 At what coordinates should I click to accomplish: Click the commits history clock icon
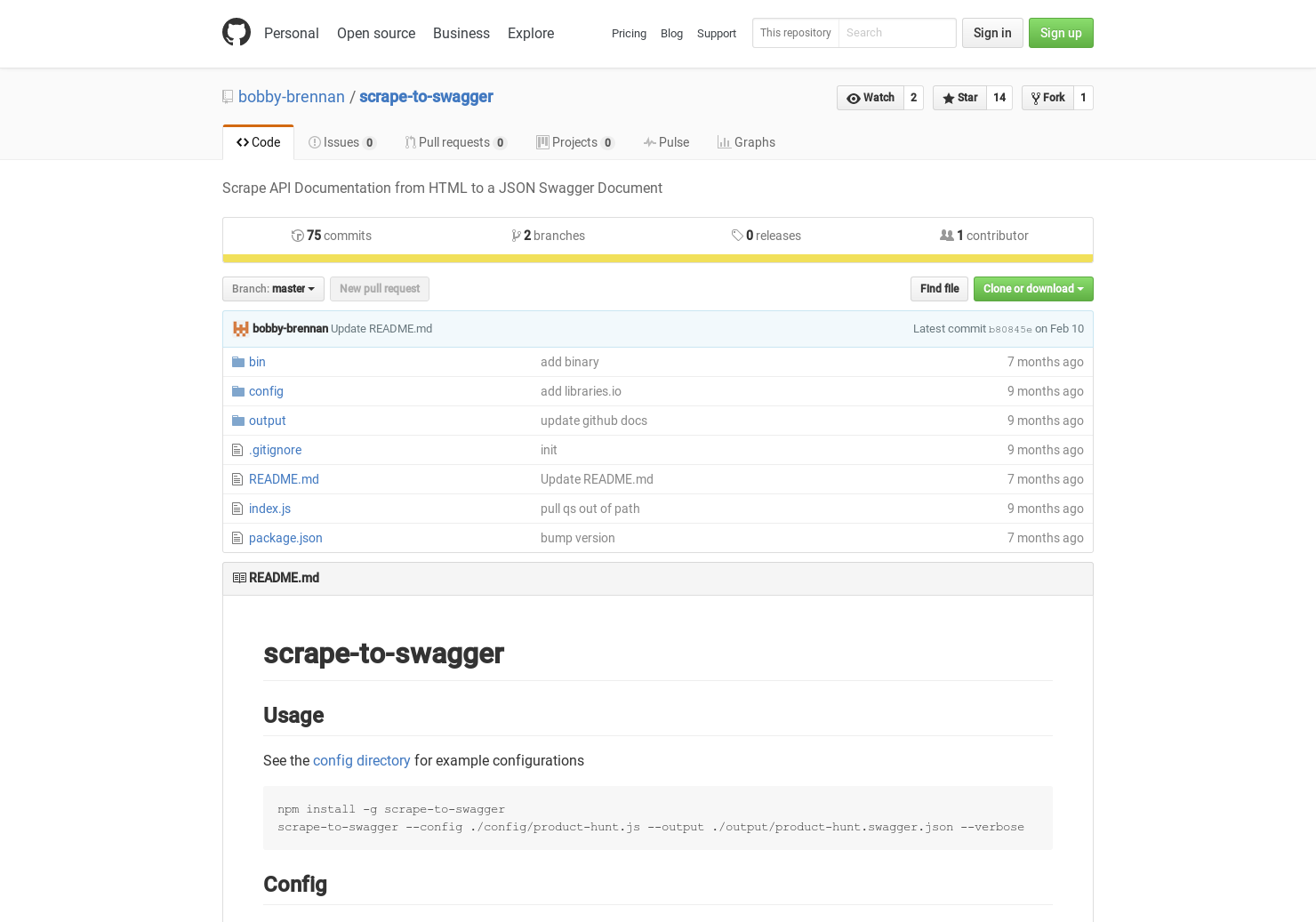pyautogui.click(x=298, y=236)
